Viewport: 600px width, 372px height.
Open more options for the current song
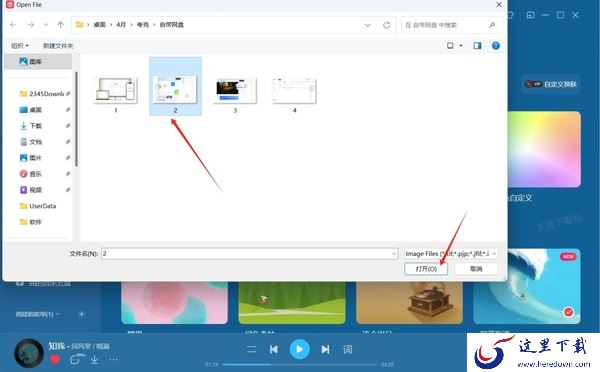113,359
